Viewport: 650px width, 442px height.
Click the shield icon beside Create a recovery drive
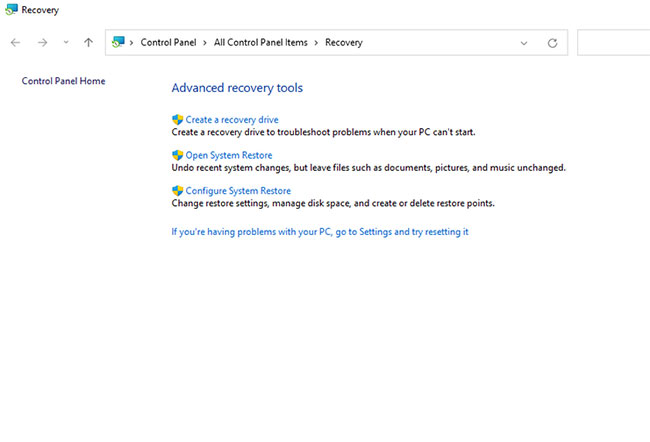177,119
